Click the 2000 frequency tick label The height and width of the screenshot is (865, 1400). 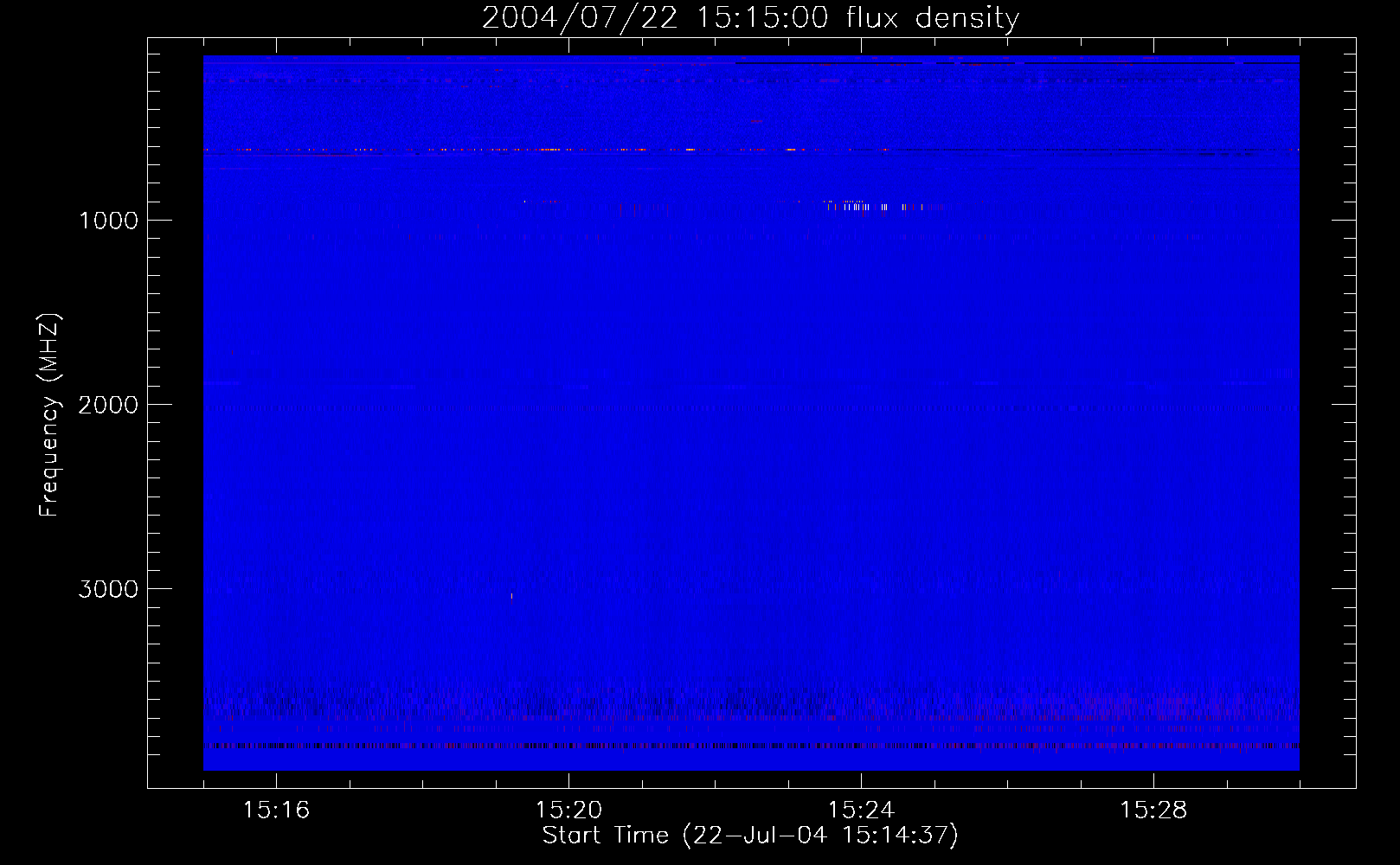click(108, 405)
